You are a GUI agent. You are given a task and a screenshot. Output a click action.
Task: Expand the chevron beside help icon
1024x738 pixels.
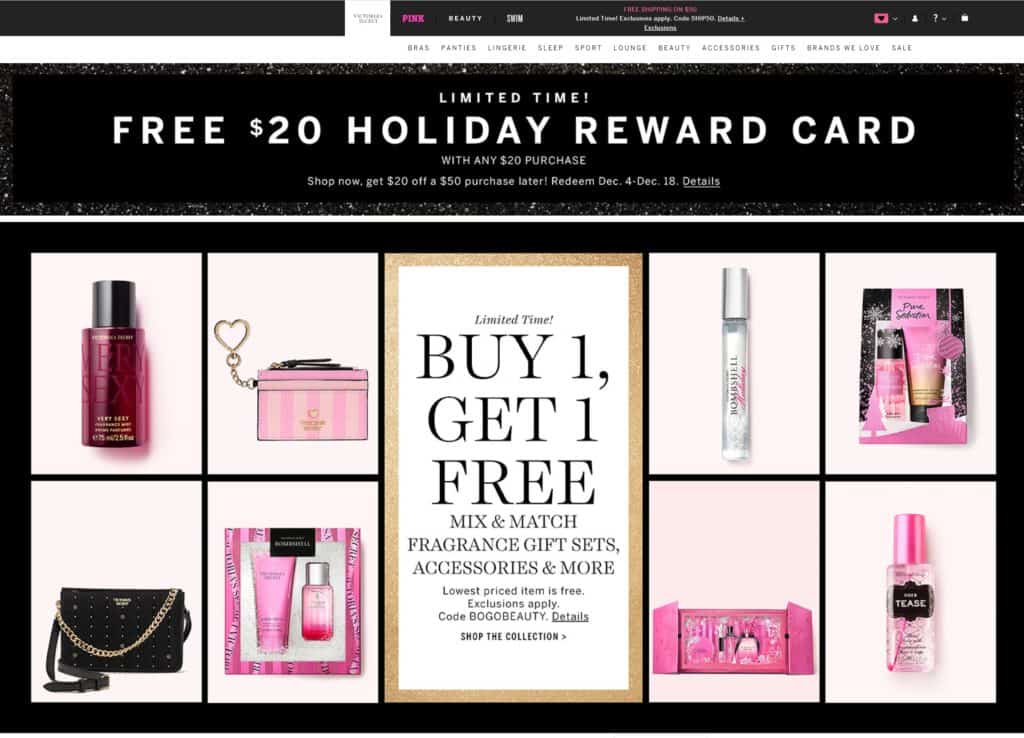pyautogui.click(x=944, y=19)
